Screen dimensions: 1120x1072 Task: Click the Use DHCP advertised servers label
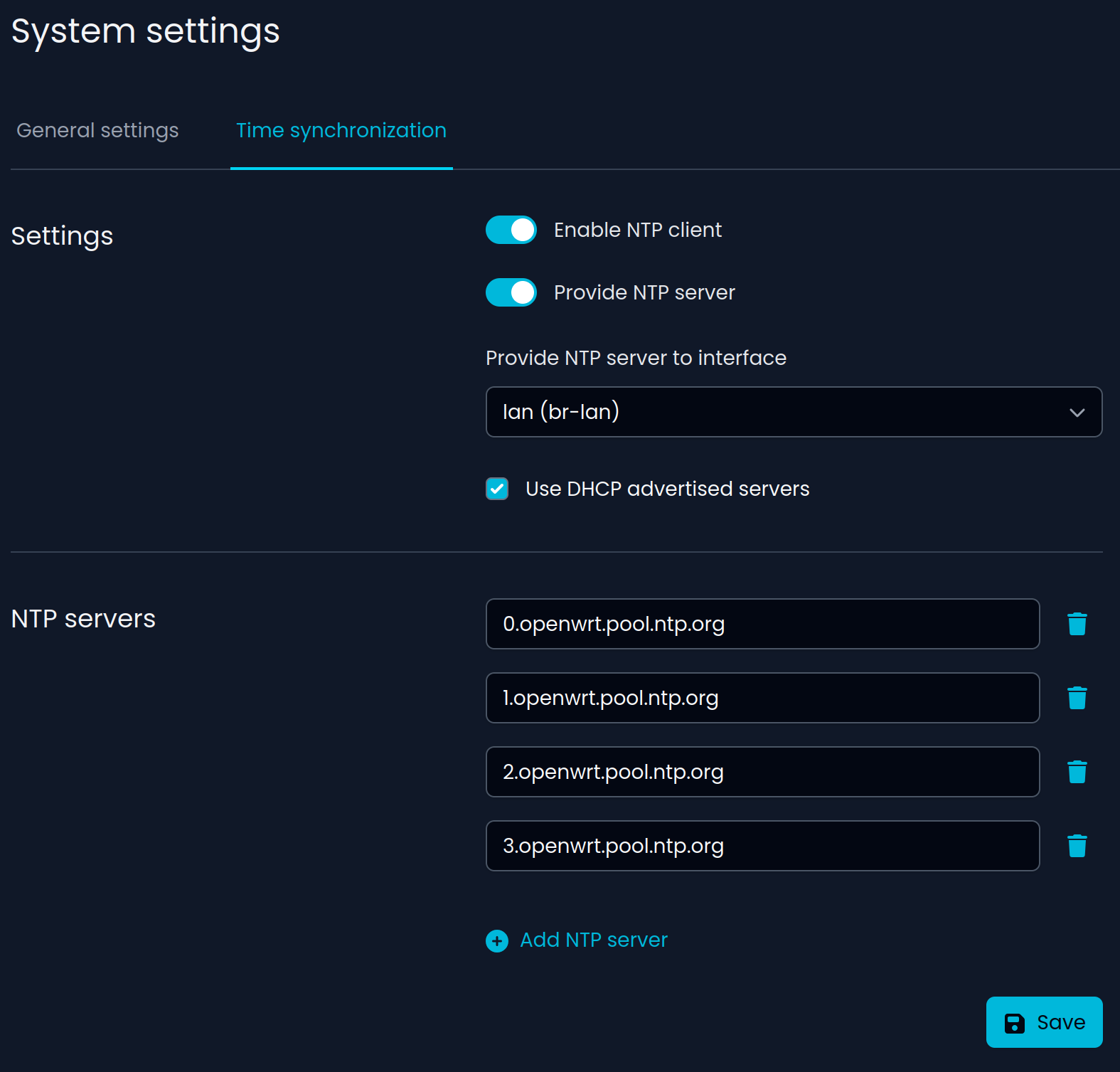click(x=667, y=489)
